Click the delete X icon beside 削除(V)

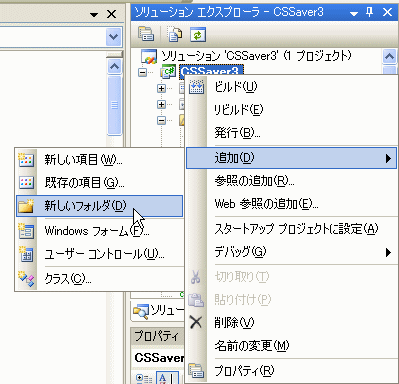click(196, 322)
